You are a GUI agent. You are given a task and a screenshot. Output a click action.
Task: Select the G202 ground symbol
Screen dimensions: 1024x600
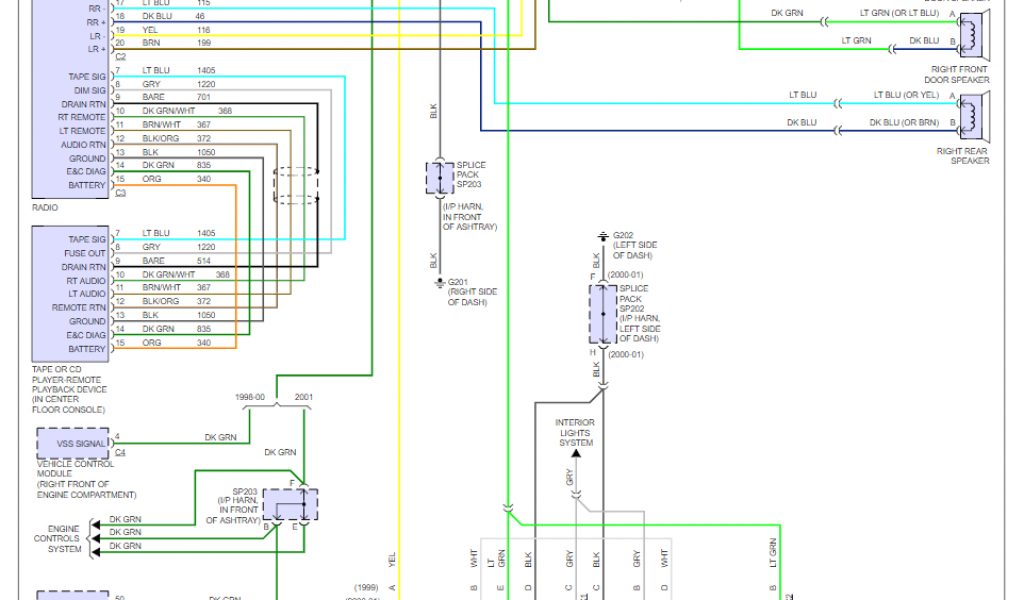(x=602, y=237)
